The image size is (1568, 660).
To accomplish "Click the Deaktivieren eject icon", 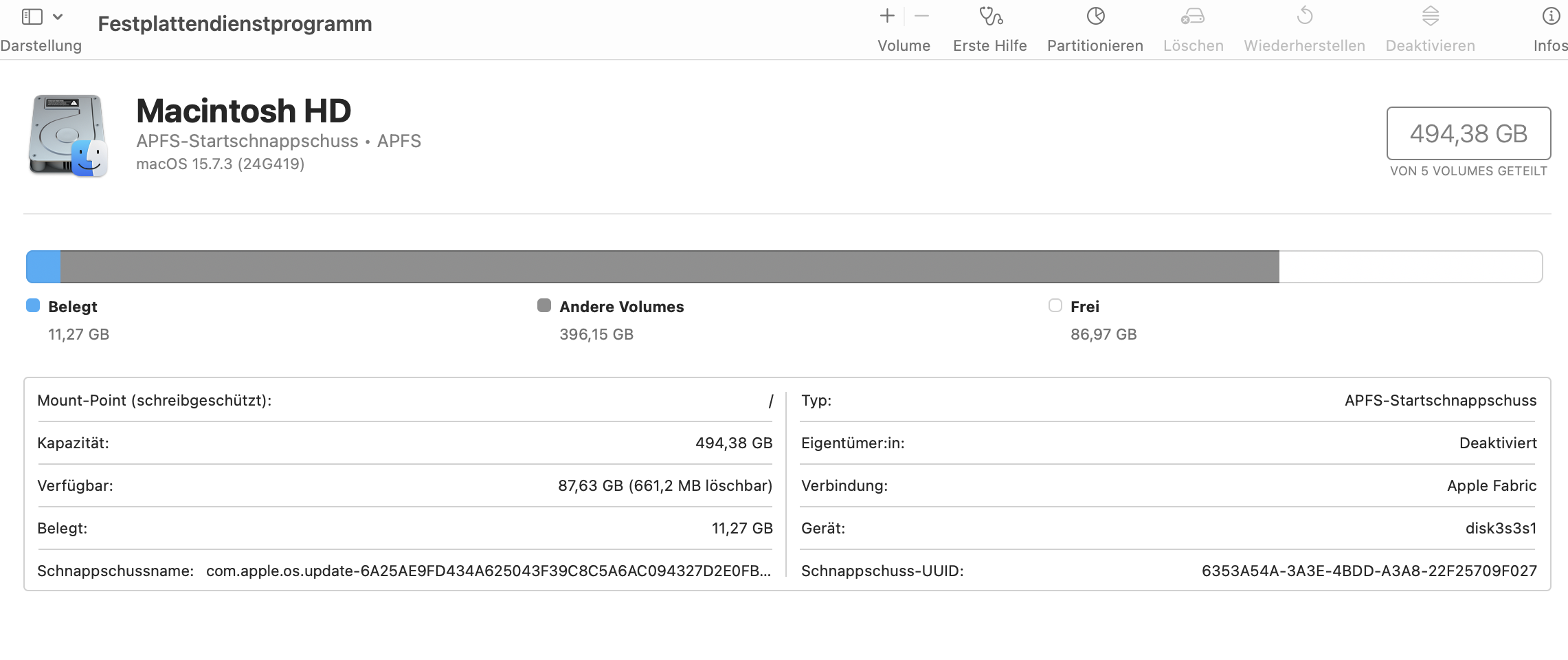I will click(x=1430, y=16).
